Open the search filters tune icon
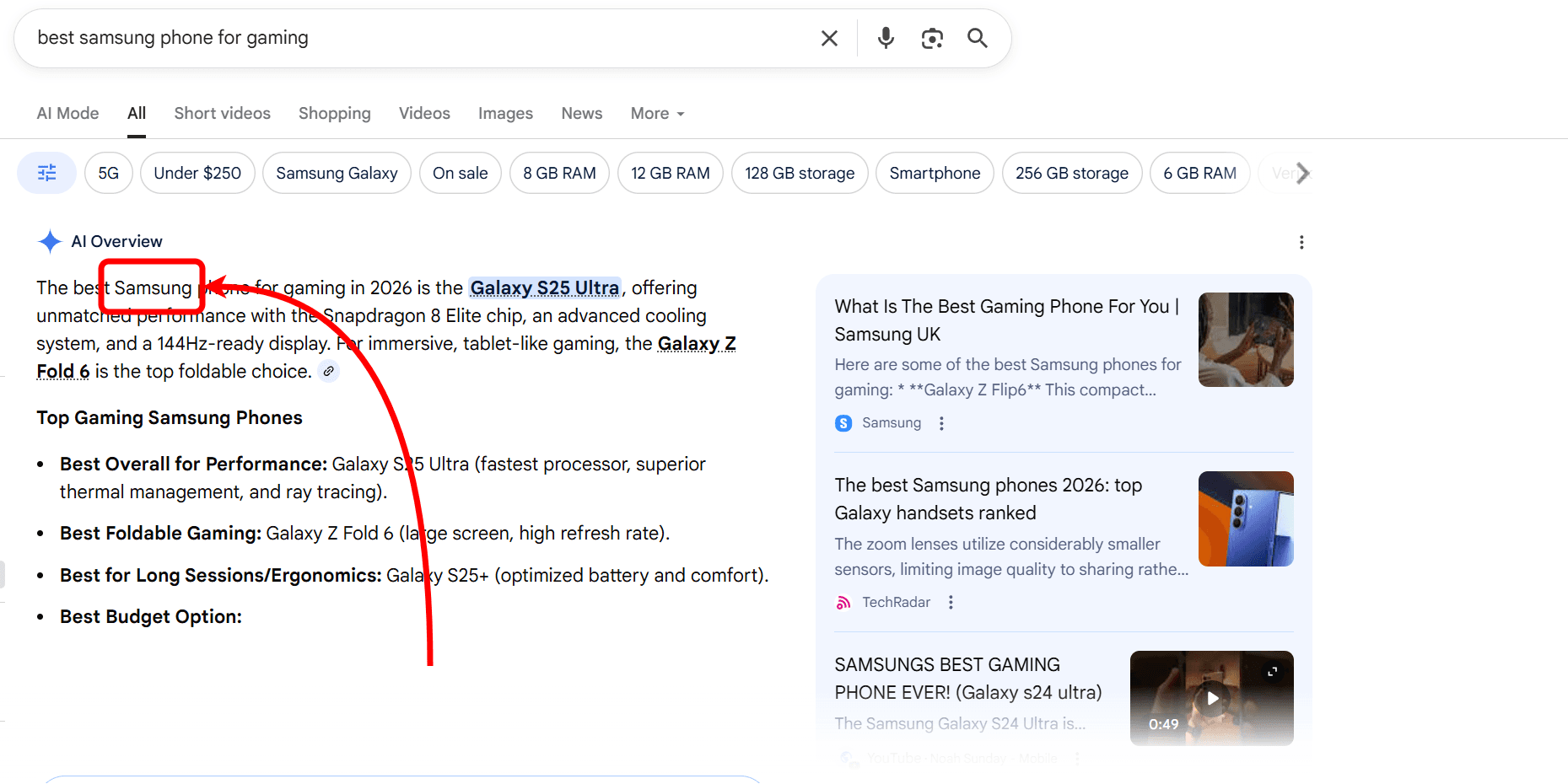 [46, 172]
